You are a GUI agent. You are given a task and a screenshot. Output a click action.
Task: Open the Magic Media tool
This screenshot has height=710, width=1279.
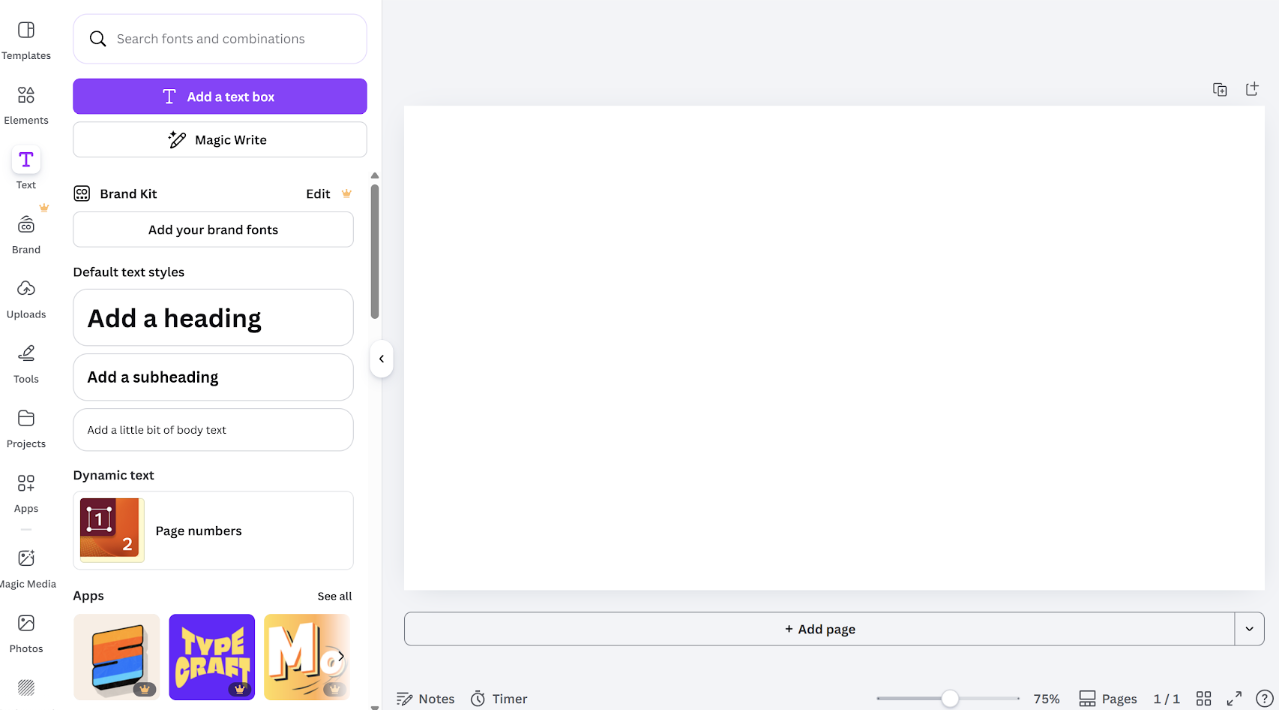pyautogui.click(x=26, y=567)
